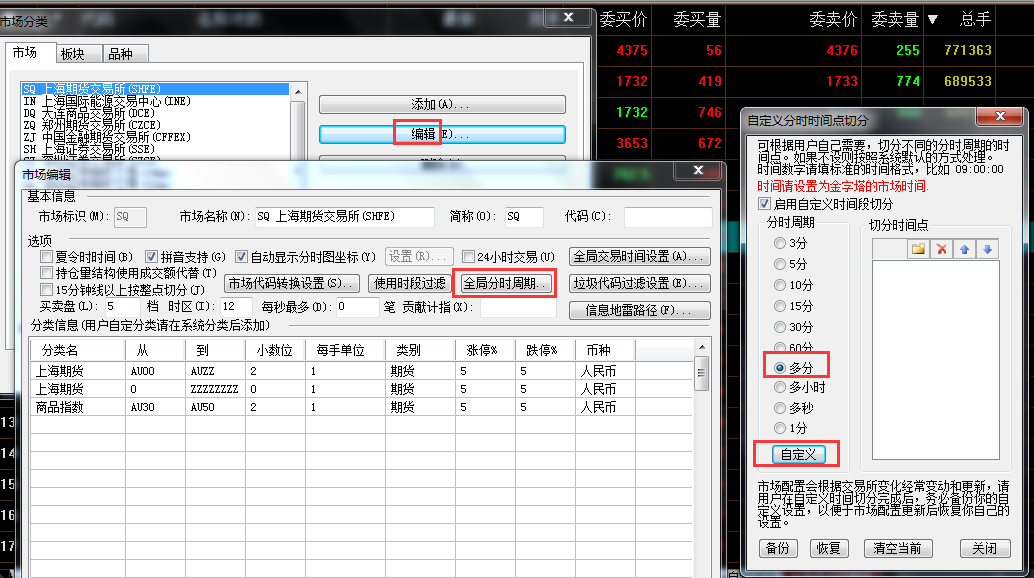Viewport: 1034px width, 578px height.
Task: Click the 总手 column header
Action: pyautogui.click(x=976, y=20)
